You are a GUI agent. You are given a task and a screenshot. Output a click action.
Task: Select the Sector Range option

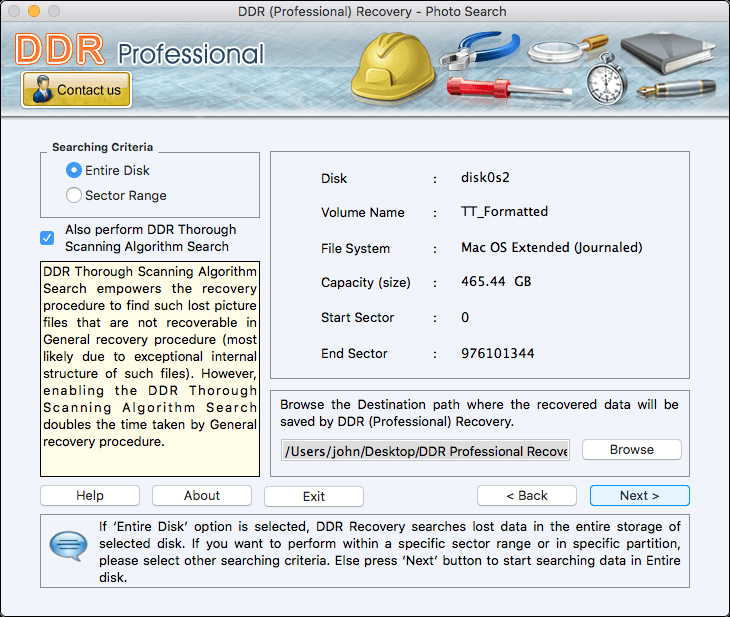pos(74,195)
